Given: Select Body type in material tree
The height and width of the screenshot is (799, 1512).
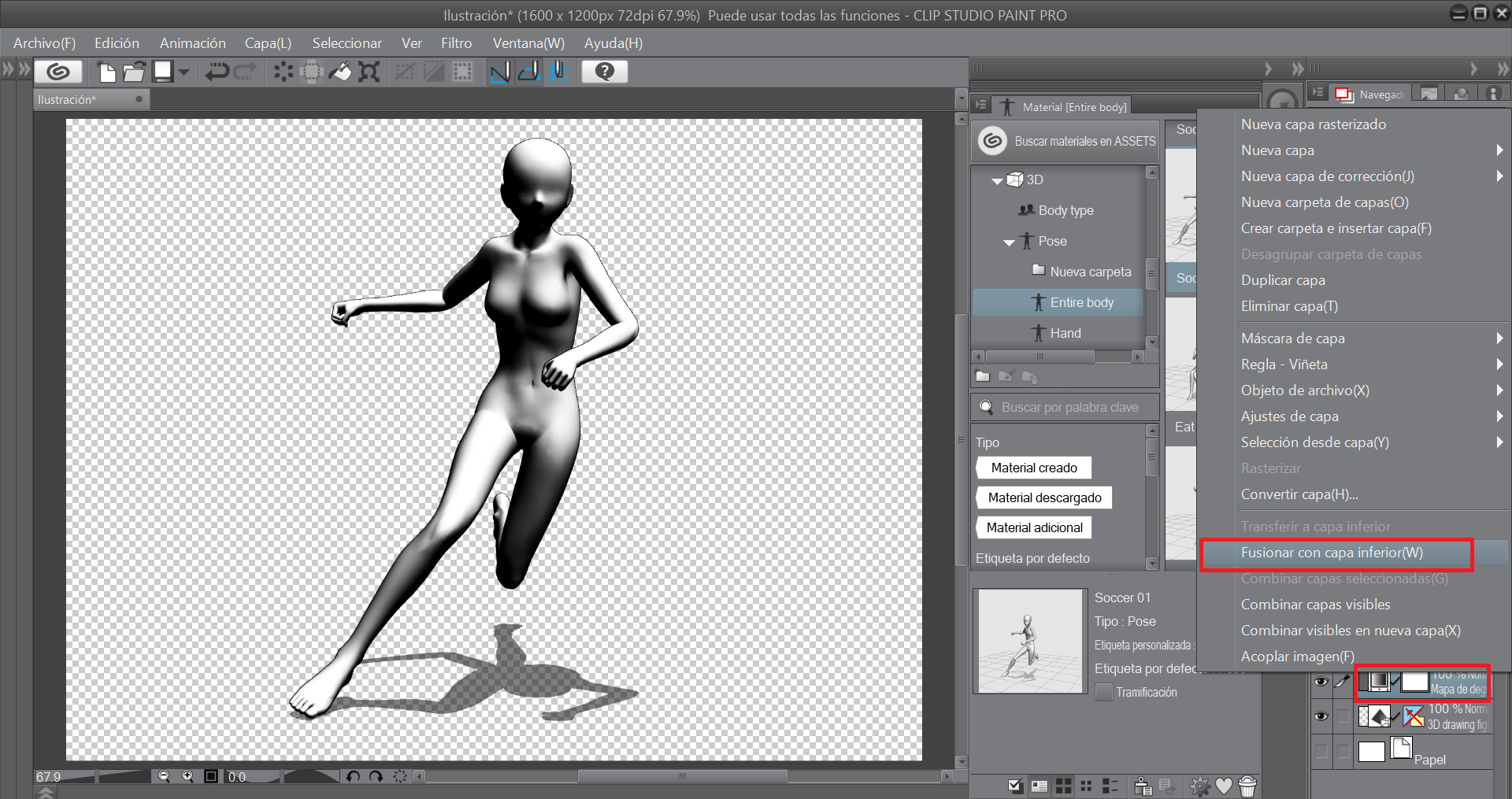Looking at the screenshot, I should [1058, 210].
